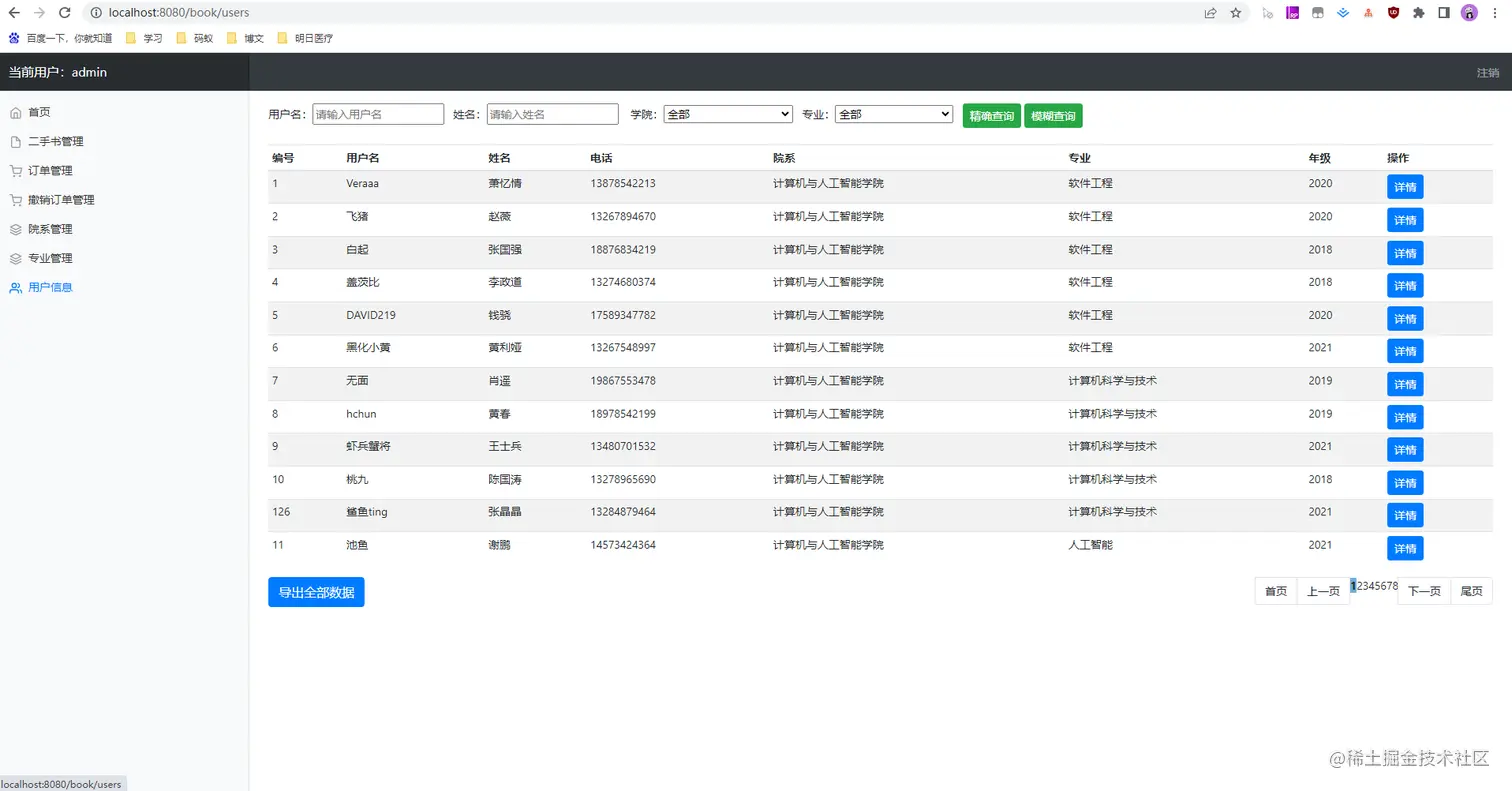Click the browser address bar URL
Viewport: 1512px width, 791px height.
point(179,13)
